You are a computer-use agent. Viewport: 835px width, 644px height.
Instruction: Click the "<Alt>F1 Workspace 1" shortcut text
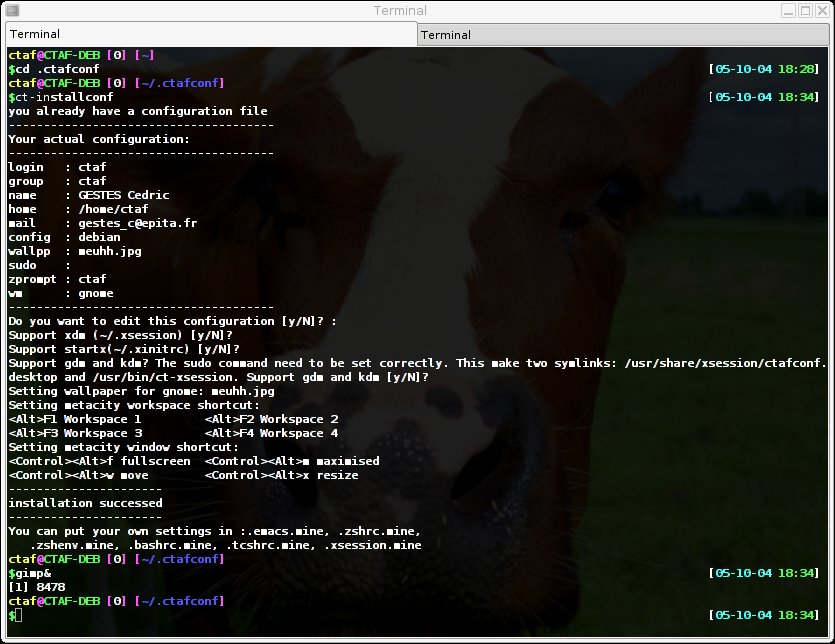75,419
